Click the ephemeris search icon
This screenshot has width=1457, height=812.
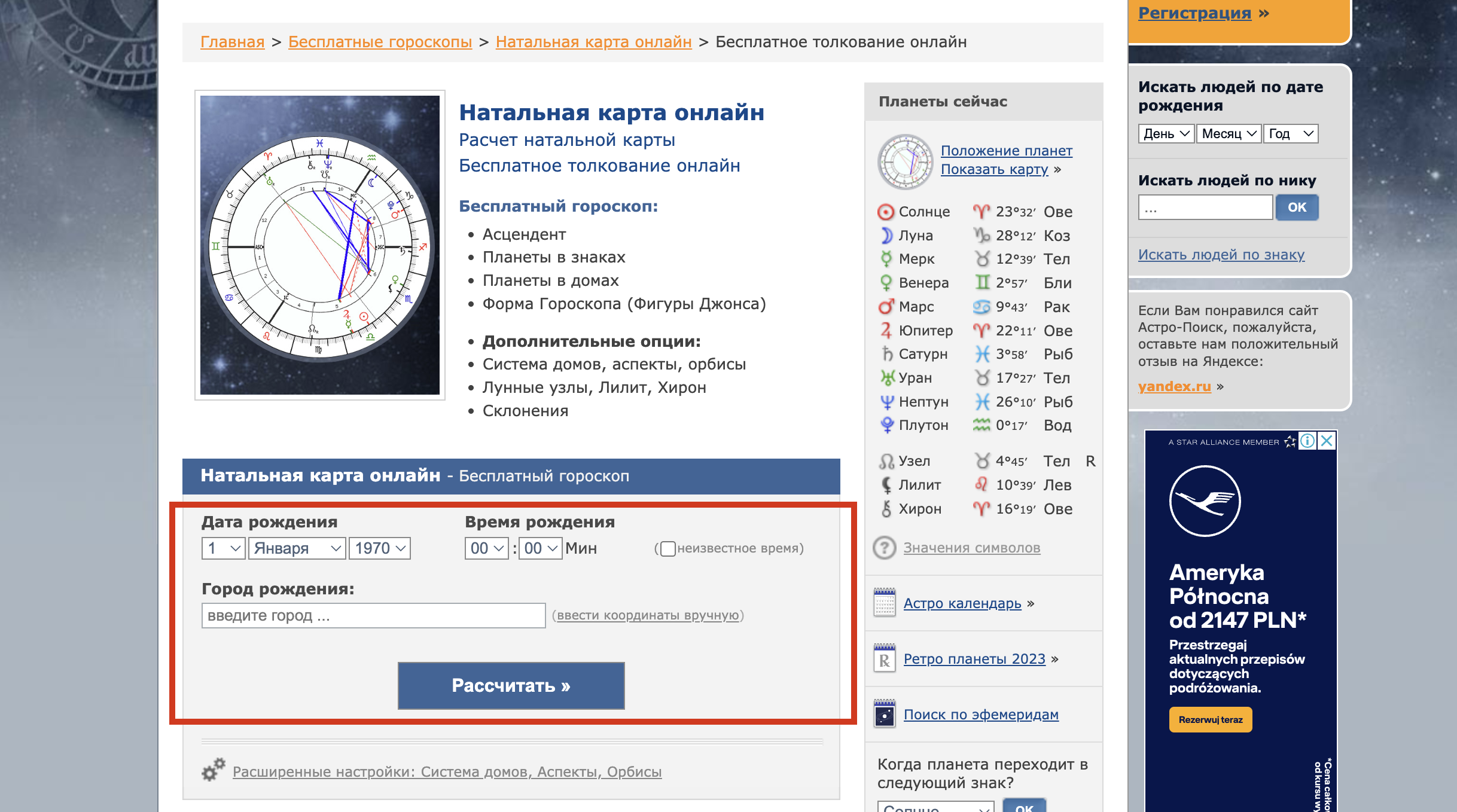pyautogui.click(x=884, y=714)
